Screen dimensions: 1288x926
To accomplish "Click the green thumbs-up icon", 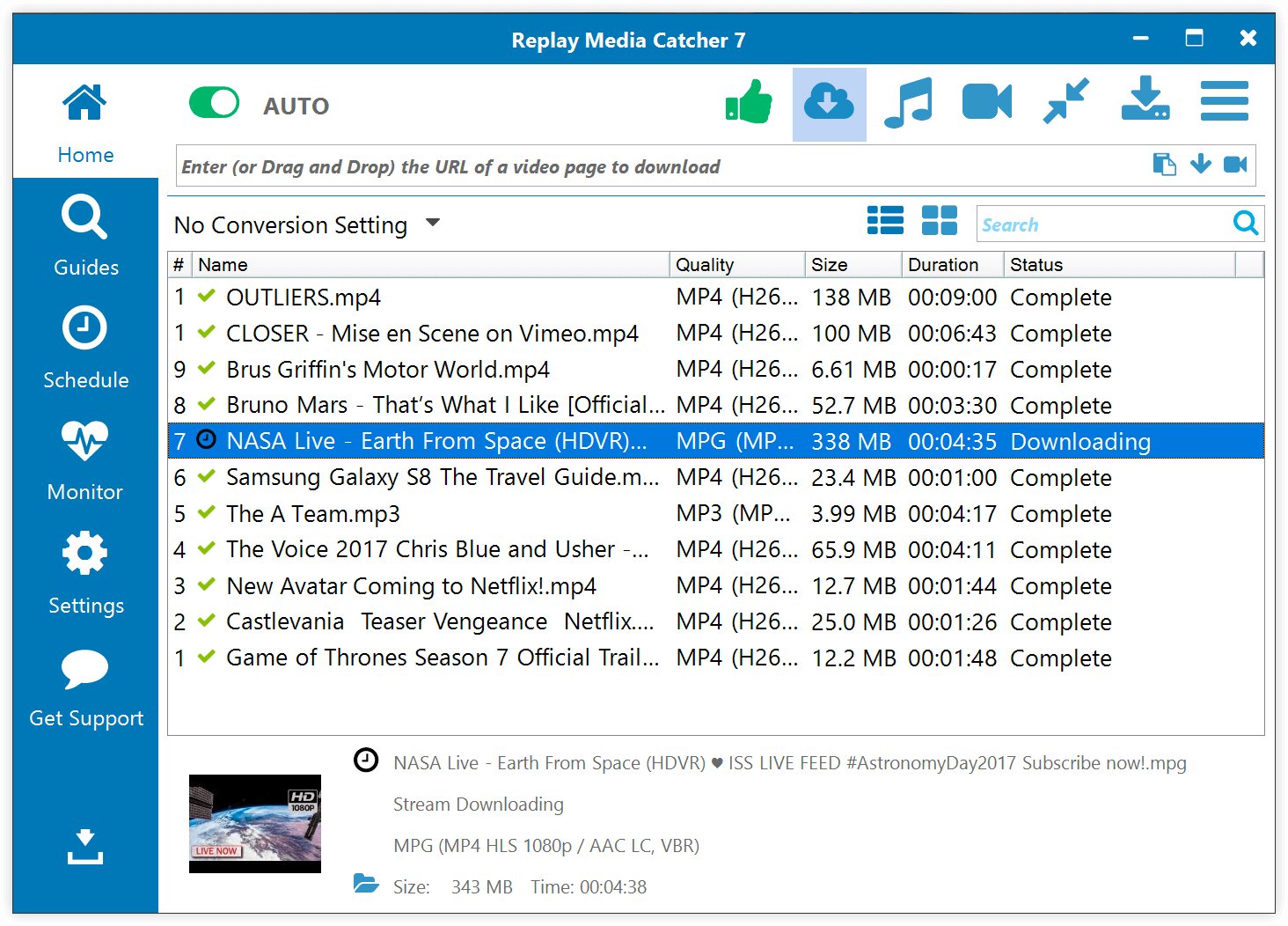I will [749, 103].
